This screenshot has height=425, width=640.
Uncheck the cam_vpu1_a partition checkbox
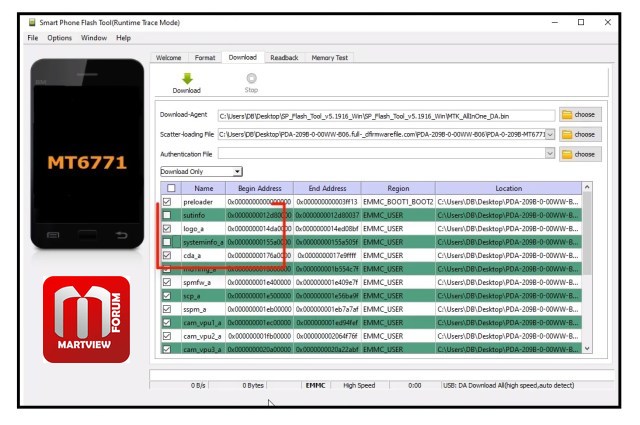(167, 323)
